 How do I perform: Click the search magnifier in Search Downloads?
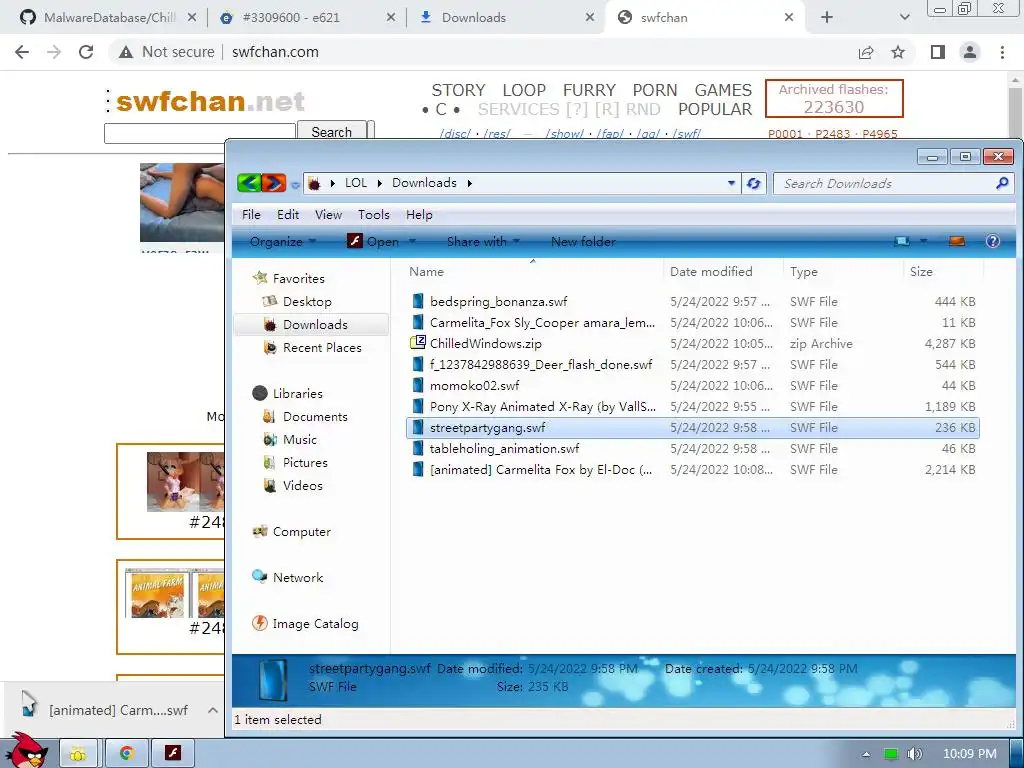(x=1002, y=184)
